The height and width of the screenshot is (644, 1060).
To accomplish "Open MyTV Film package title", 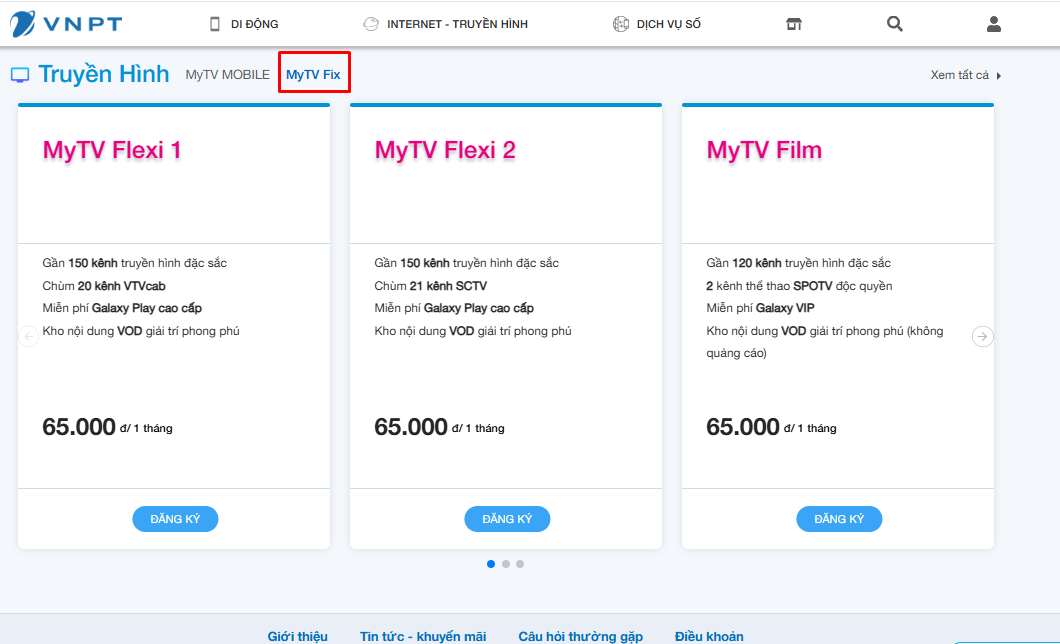I will point(764,149).
